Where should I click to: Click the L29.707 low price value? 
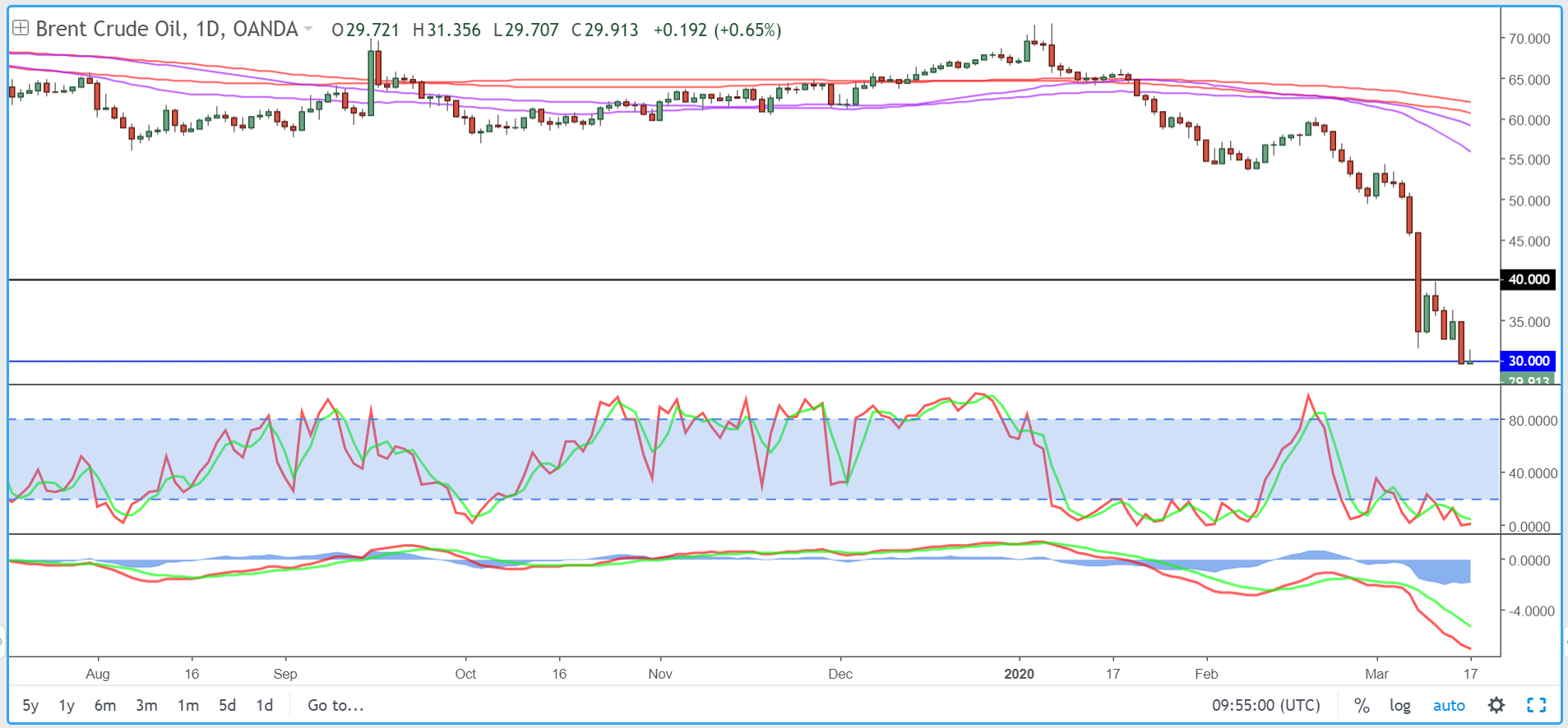coord(526,30)
